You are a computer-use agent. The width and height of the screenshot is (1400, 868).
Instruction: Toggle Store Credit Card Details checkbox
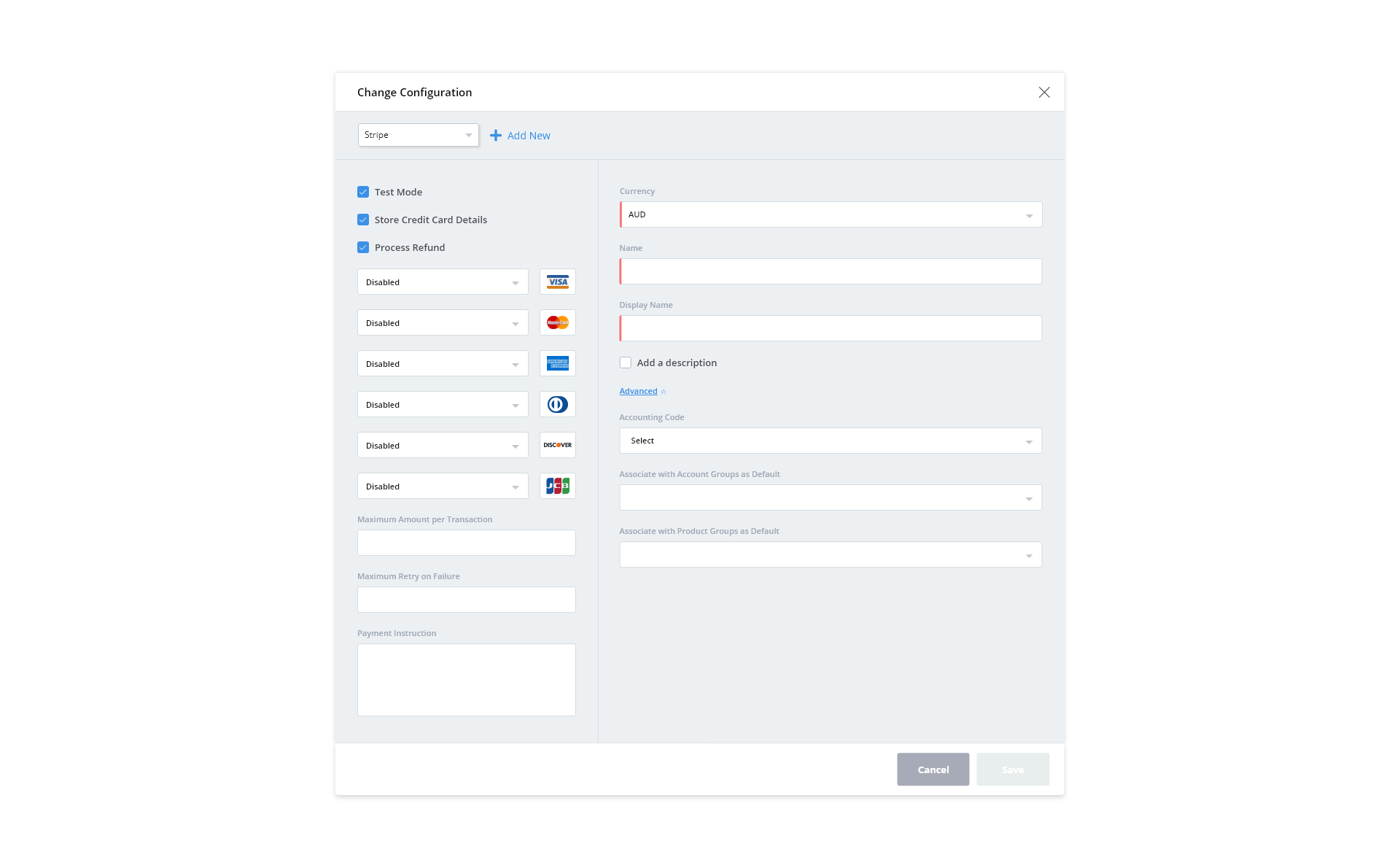click(363, 220)
